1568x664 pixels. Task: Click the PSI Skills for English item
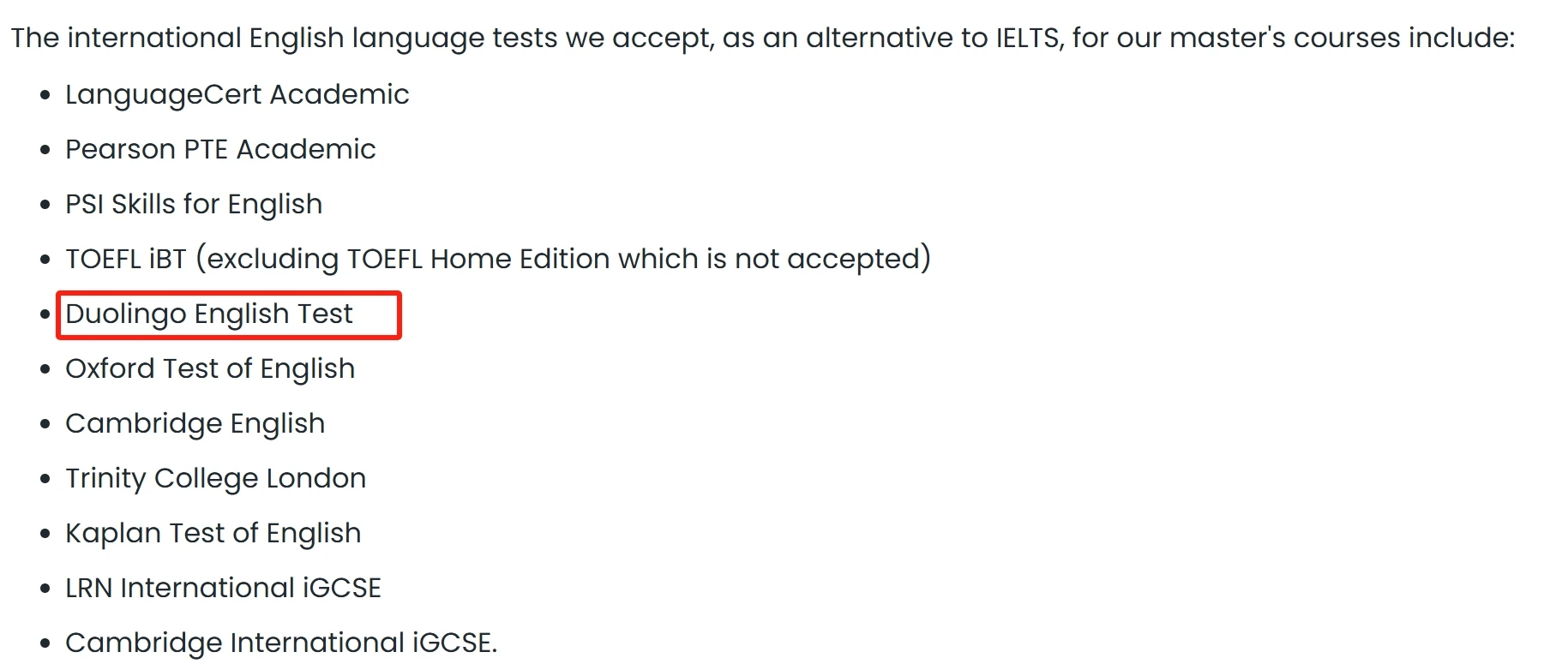pos(194,204)
